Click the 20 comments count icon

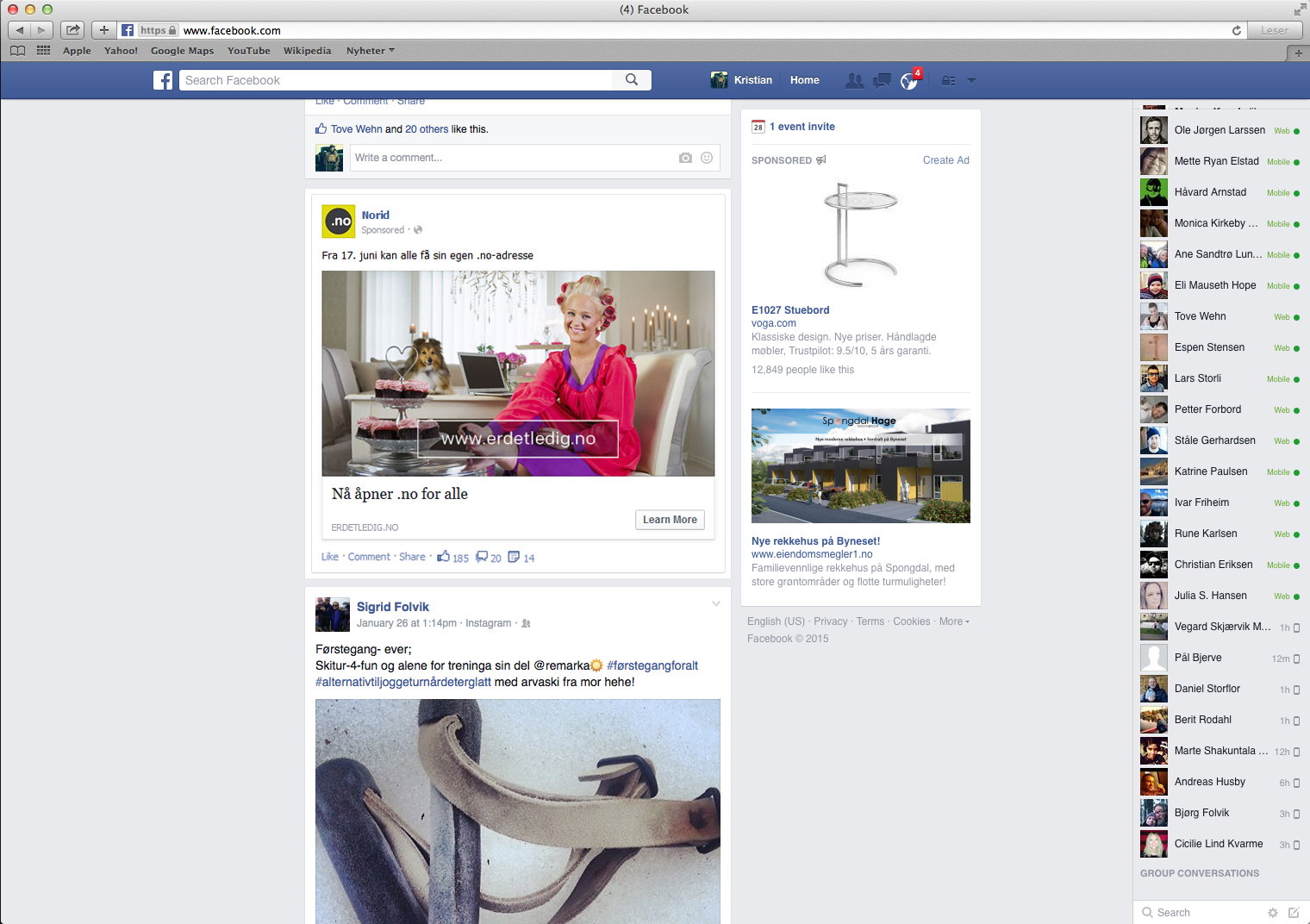482,557
